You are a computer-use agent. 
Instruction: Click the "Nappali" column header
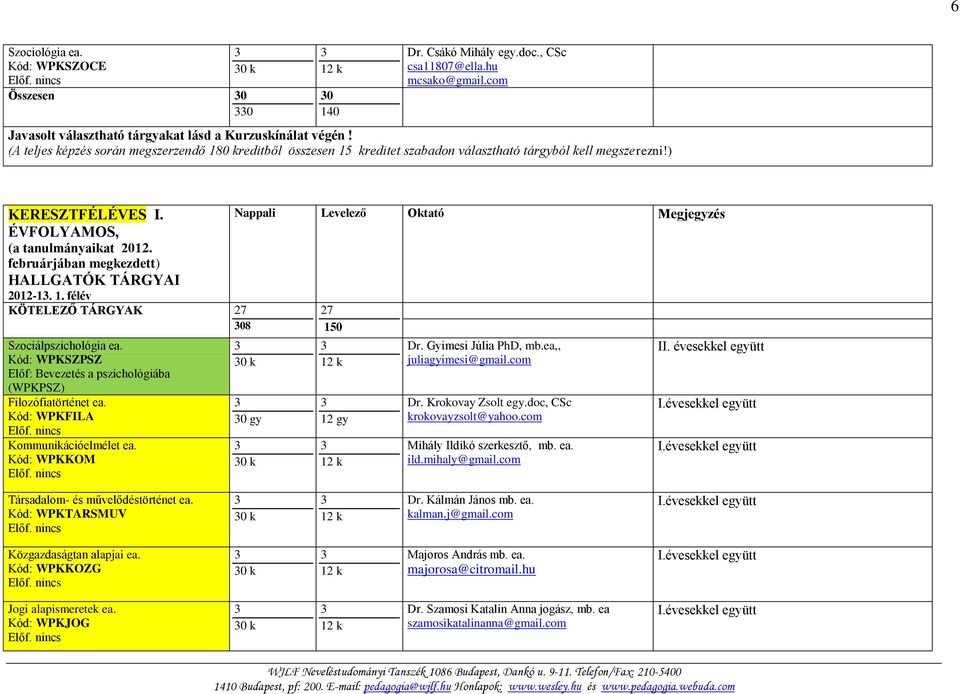tap(255, 213)
